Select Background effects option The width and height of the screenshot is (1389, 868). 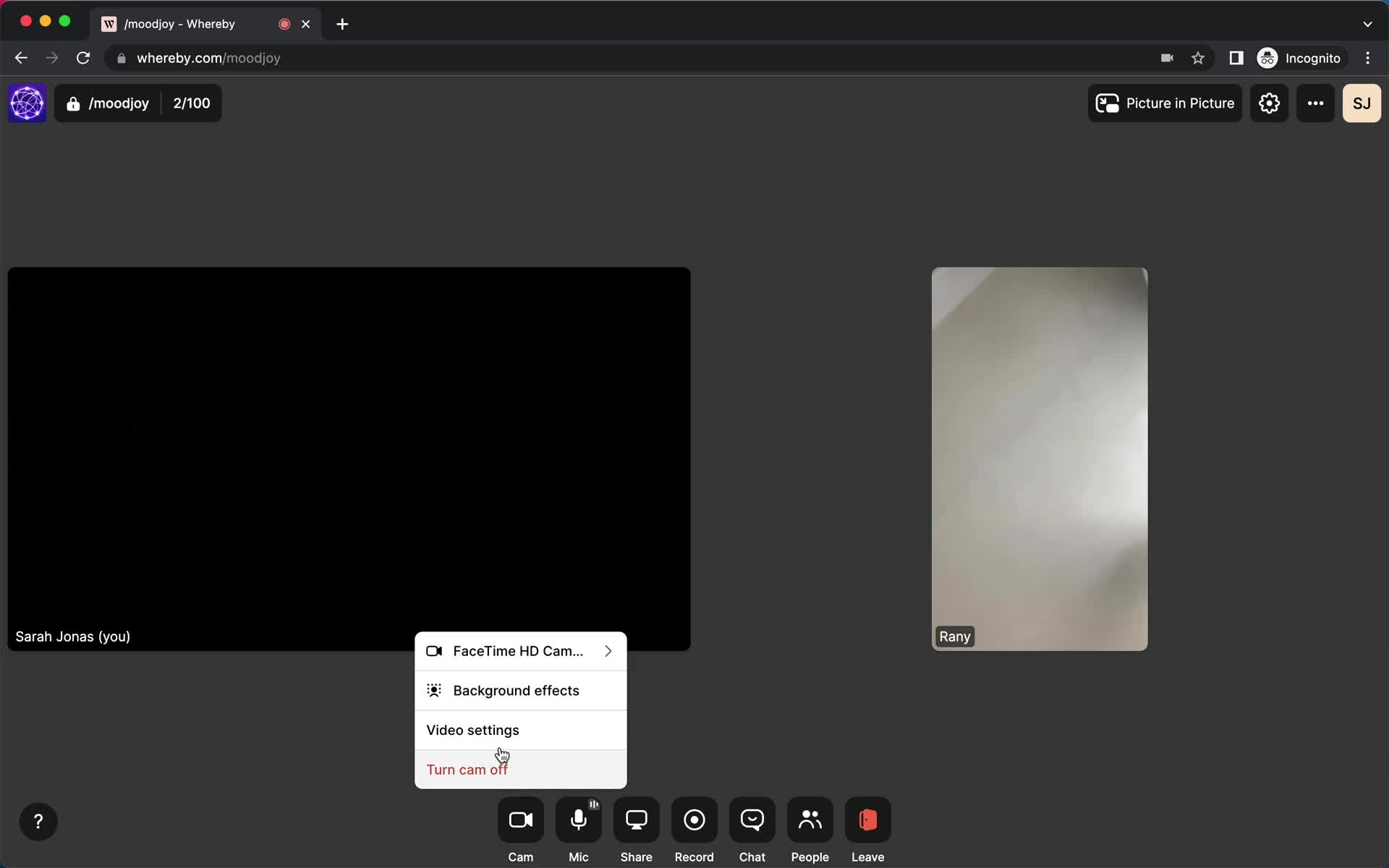point(515,690)
